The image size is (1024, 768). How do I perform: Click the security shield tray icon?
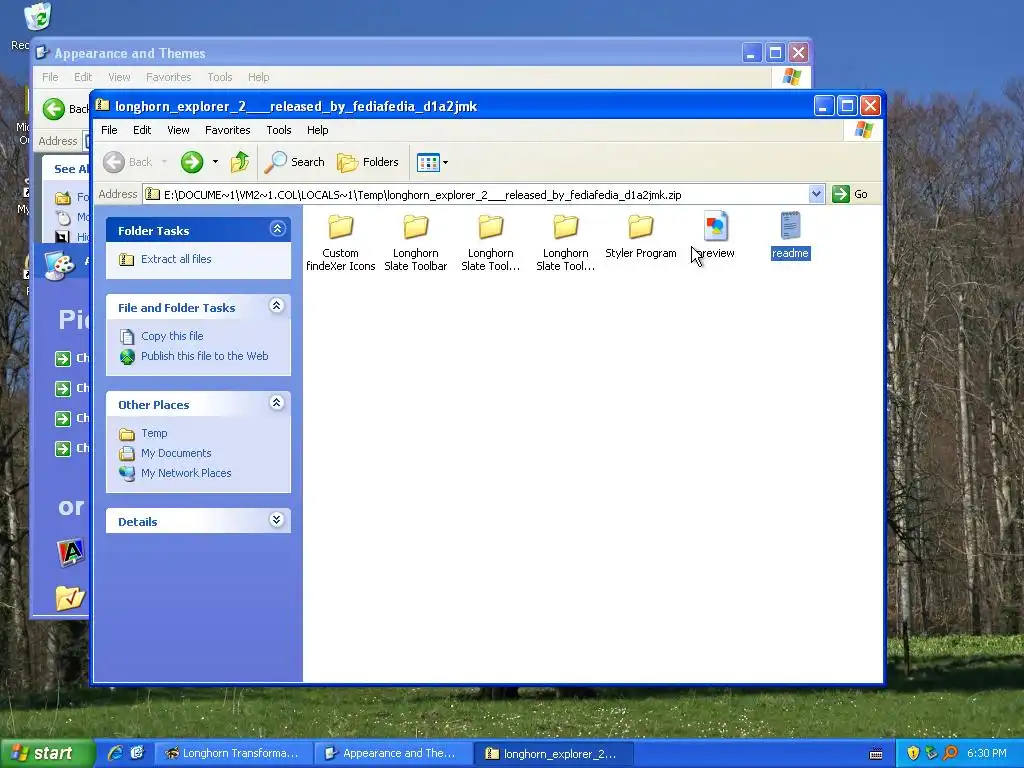(913, 754)
